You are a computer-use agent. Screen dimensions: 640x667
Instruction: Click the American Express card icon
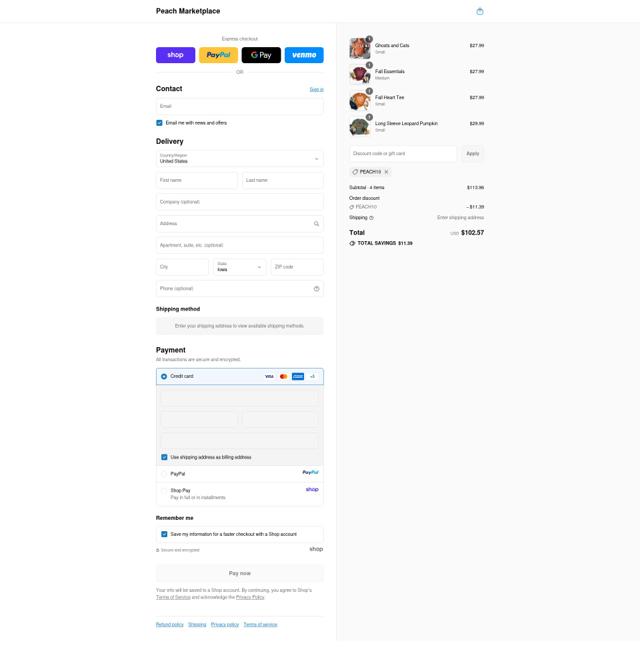(298, 376)
